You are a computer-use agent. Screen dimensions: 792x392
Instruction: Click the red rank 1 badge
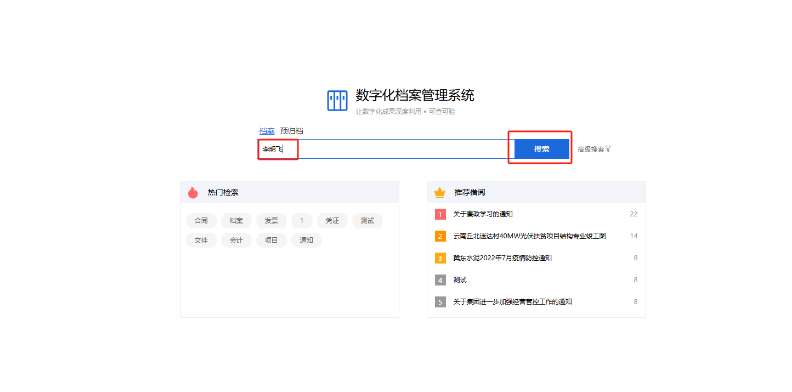pos(440,214)
